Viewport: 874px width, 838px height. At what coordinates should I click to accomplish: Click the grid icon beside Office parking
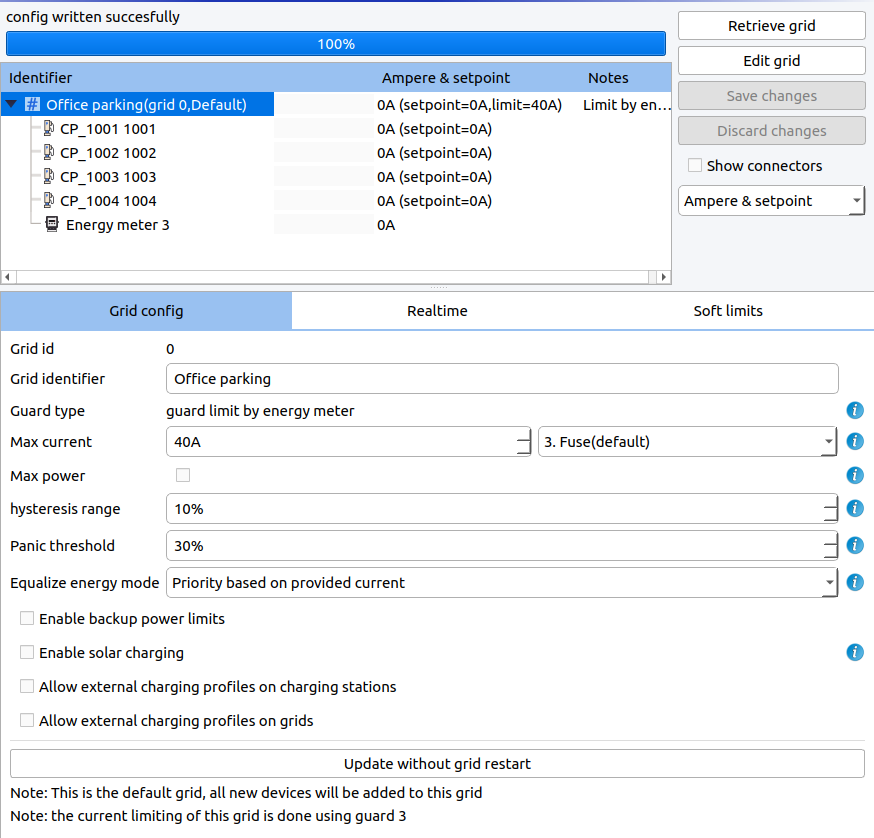pyautogui.click(x=32, y=104)
